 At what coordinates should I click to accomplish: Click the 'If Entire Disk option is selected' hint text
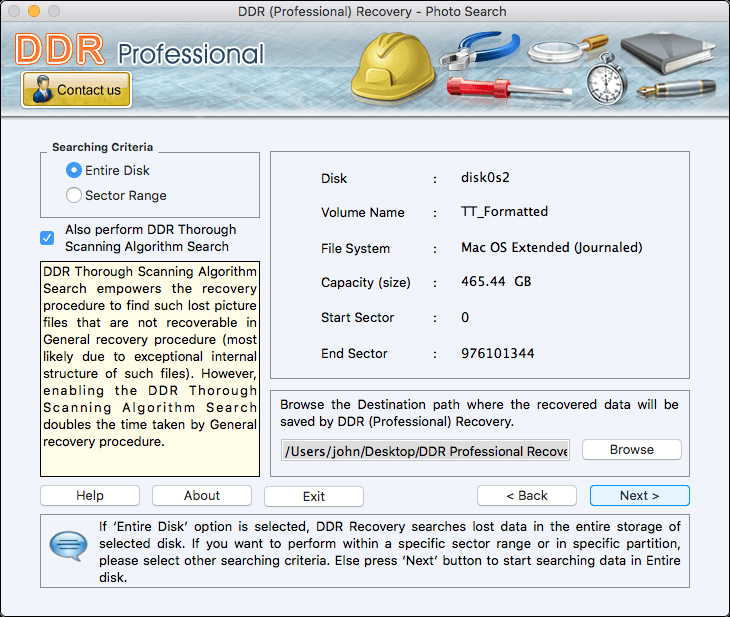click(x=389, y=552)
